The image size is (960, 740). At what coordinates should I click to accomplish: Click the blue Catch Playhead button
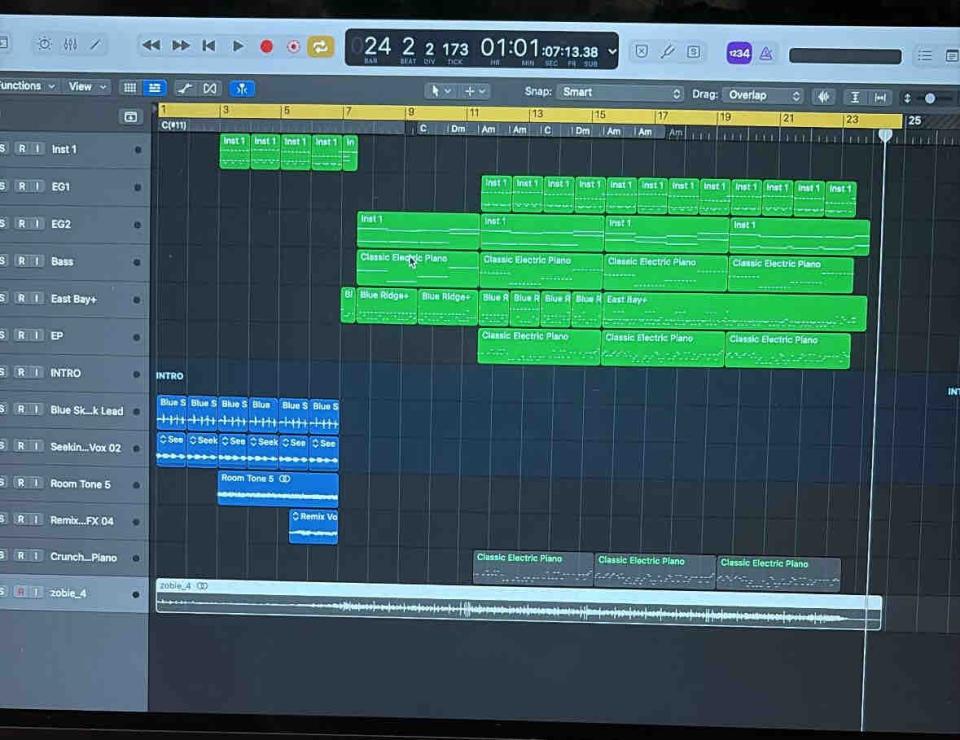point(241,88)
